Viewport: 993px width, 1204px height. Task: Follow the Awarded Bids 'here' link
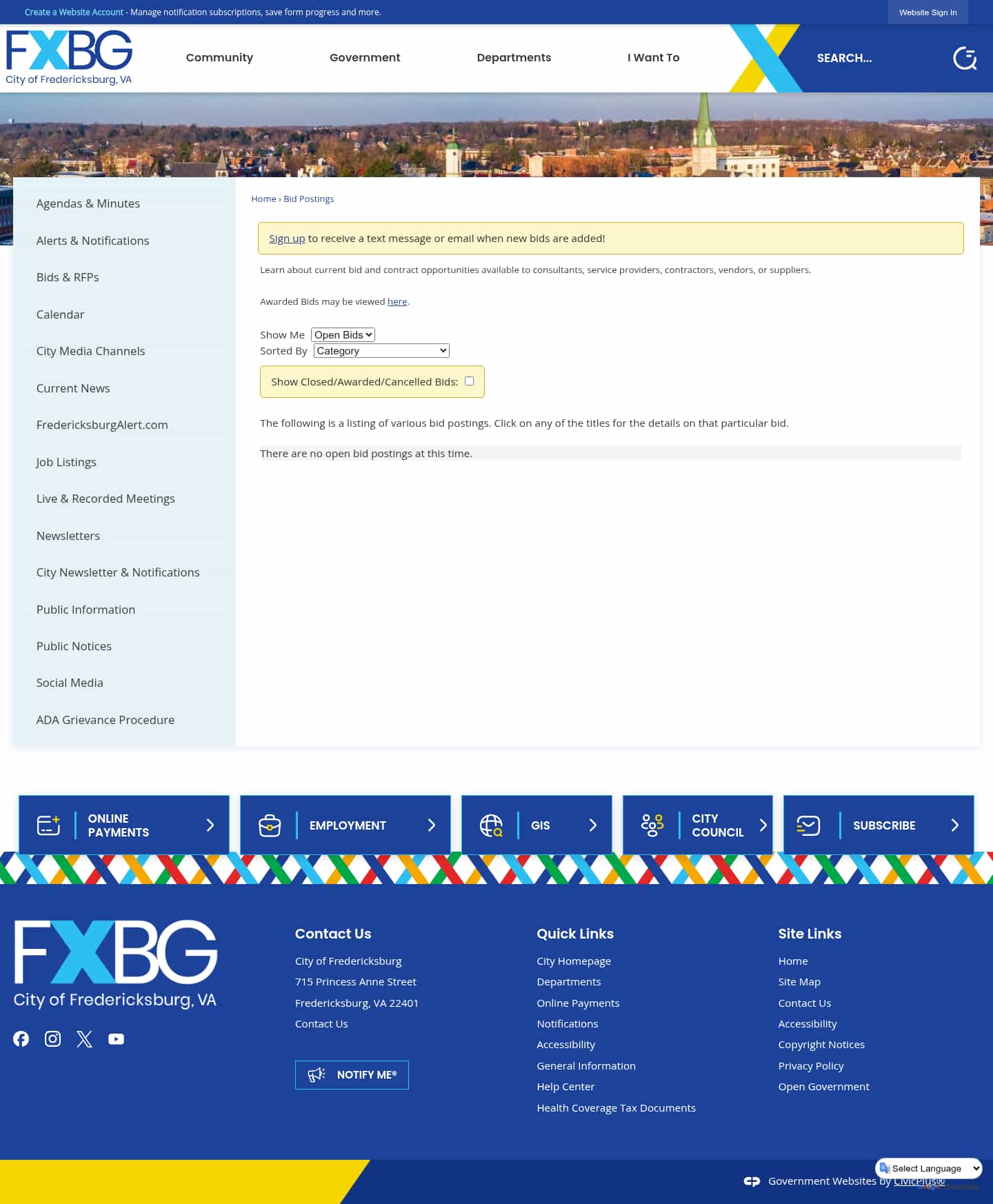click(397, 301)
